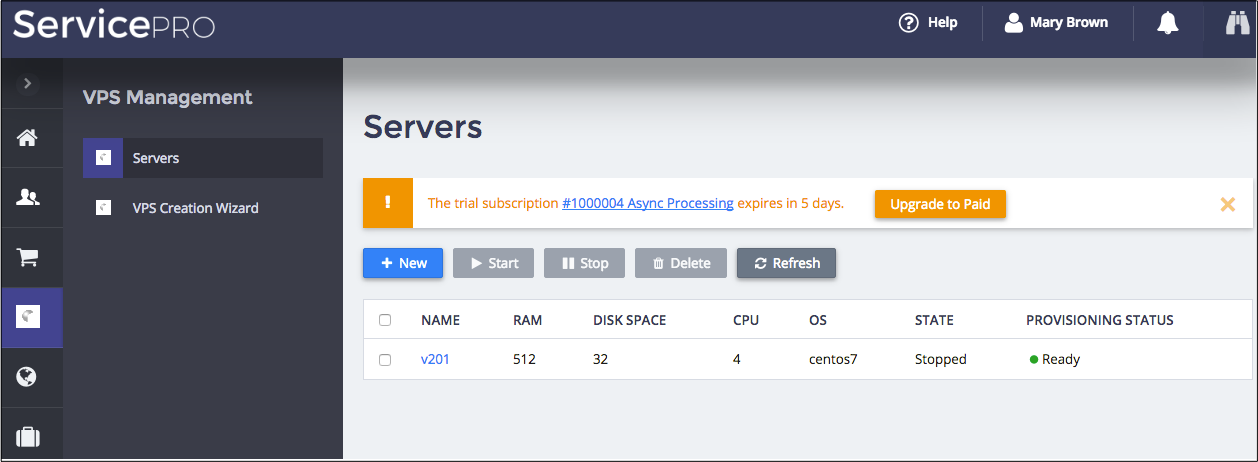
Task: Expand the collapsed sidebar with chevron arrow
Action: click(27, 83)
